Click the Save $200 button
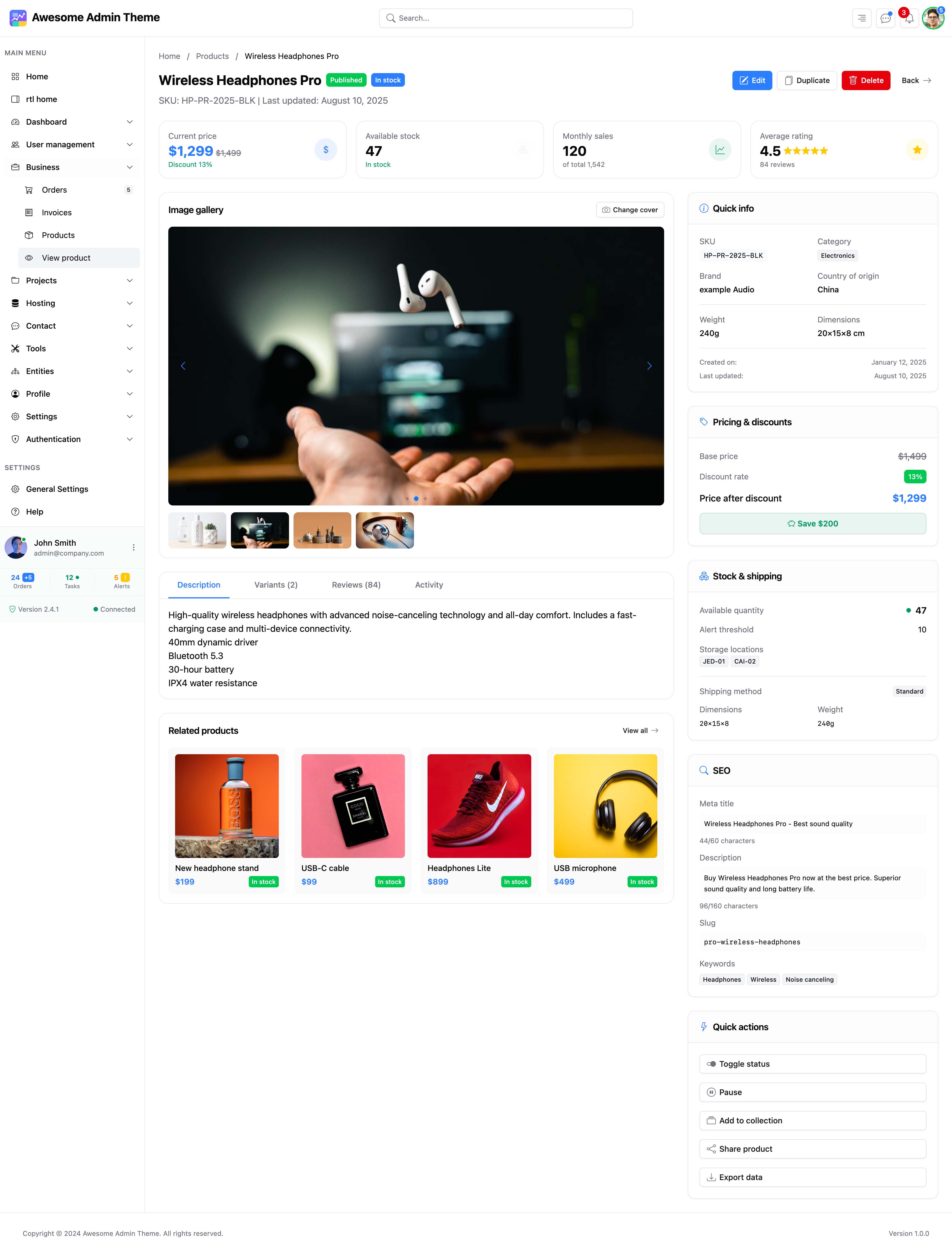This screenshot has width=952, height=1254. point(813,523)
